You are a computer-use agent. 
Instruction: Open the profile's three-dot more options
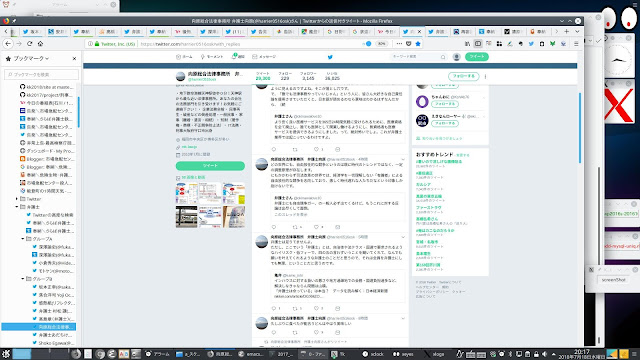click(x=485, y=76)
